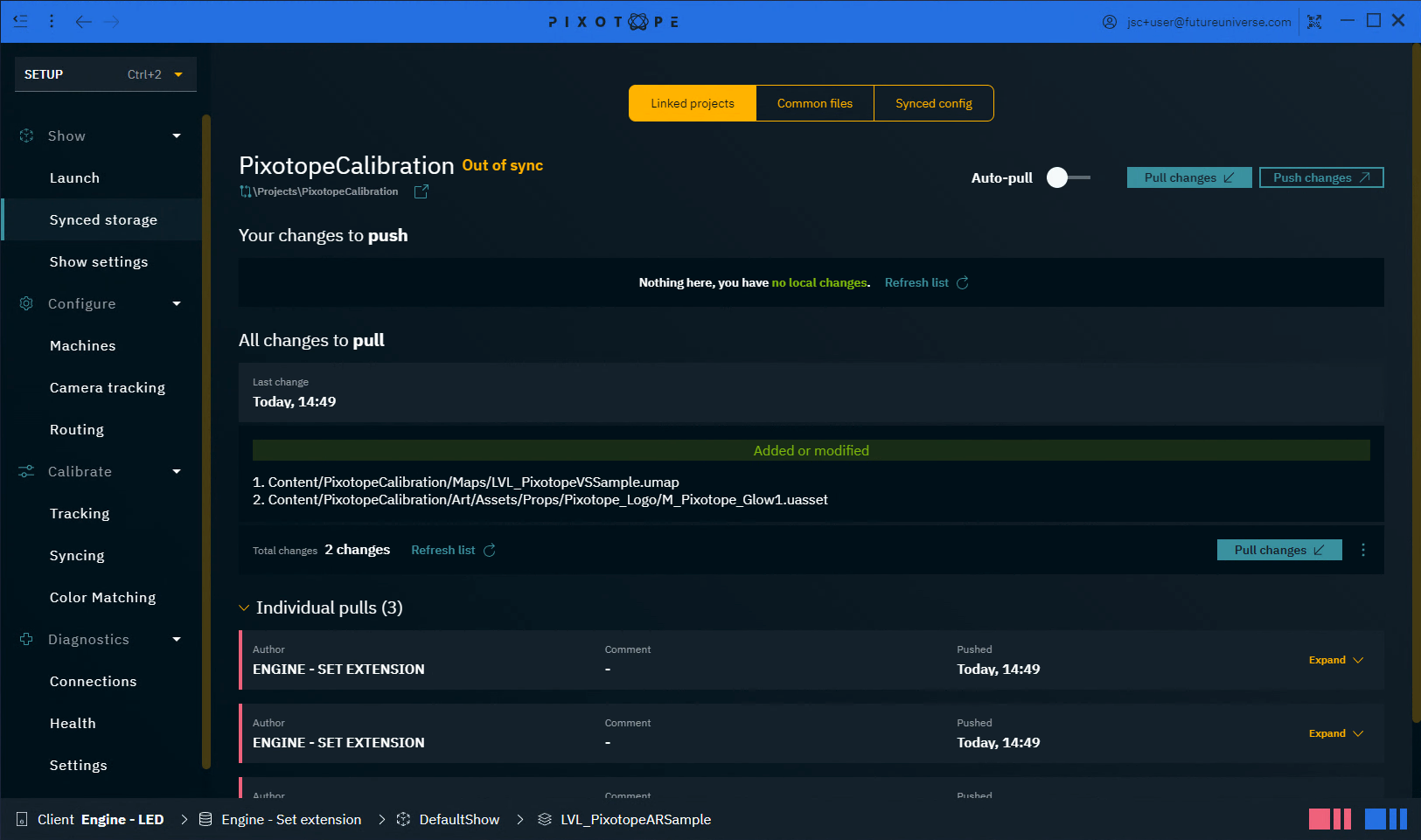Screen dimensions: 1421x840
Task: Collapse the Individual pulls list chevron
Action: [x=244, y=607]
